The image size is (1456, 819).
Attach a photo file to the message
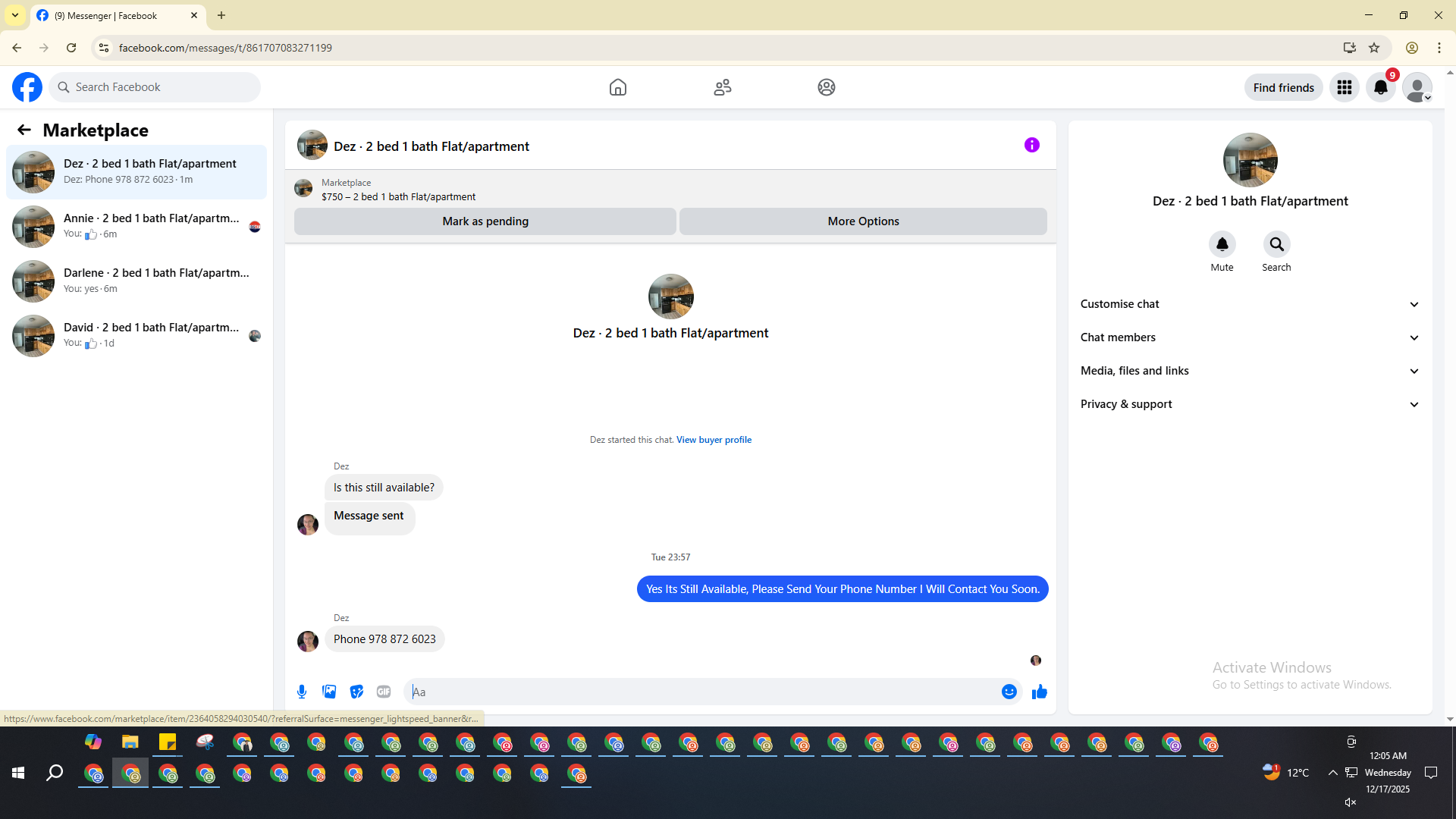329,692
